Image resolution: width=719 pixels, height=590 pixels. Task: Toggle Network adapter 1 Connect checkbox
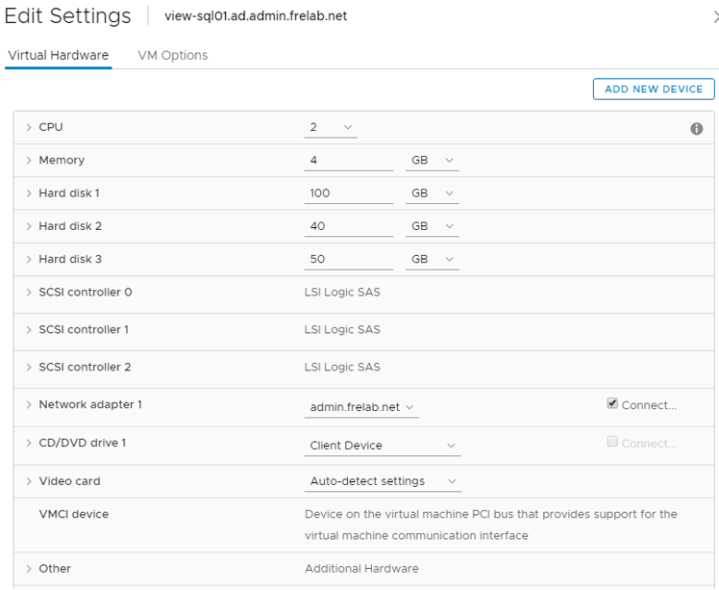click(612, 404)
